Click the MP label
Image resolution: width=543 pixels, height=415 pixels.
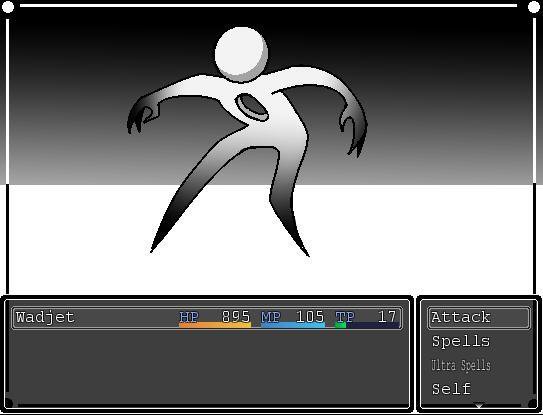(x=270, y=317)
